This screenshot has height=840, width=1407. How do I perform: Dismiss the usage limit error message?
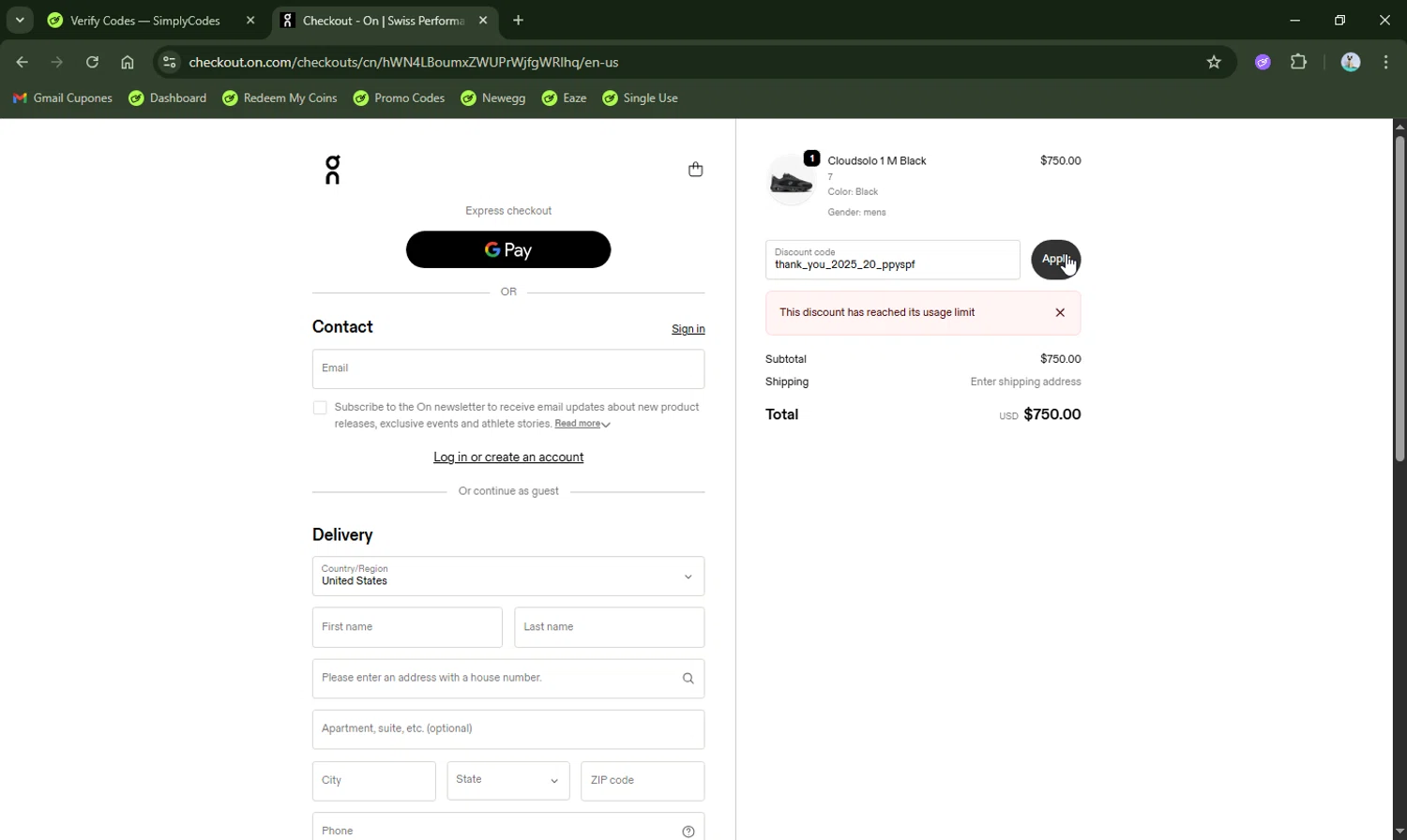click(1060, 313)
